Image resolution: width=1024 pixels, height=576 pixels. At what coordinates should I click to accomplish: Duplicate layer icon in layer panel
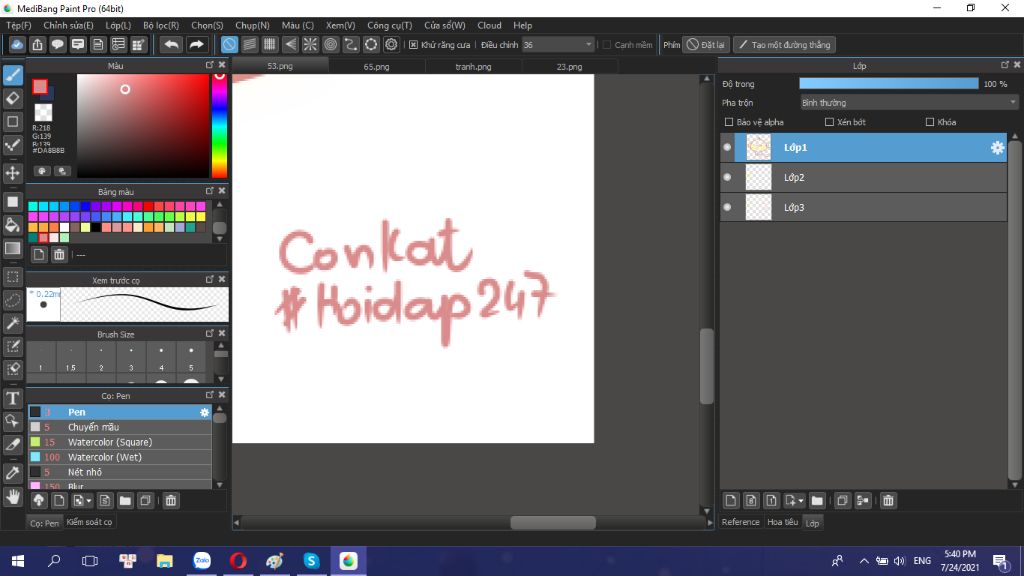pos(842,501)
